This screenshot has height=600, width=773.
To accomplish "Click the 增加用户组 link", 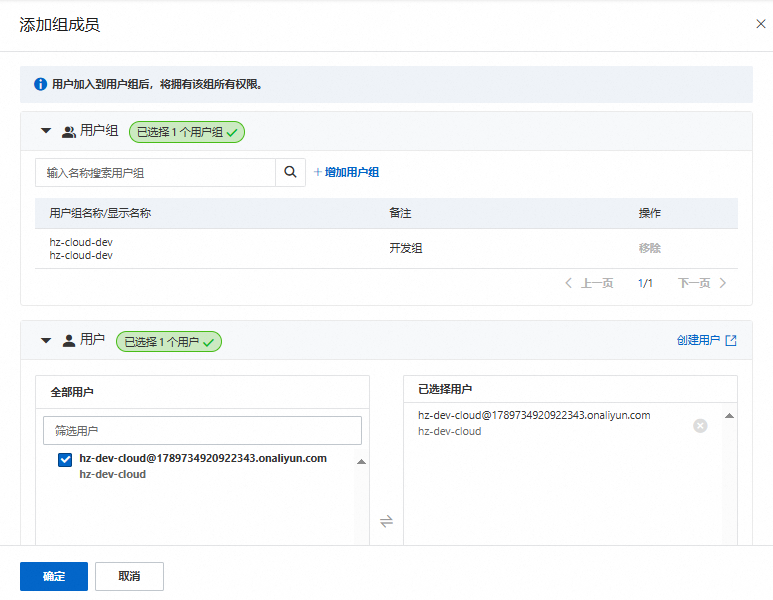I will coord(347,172).
